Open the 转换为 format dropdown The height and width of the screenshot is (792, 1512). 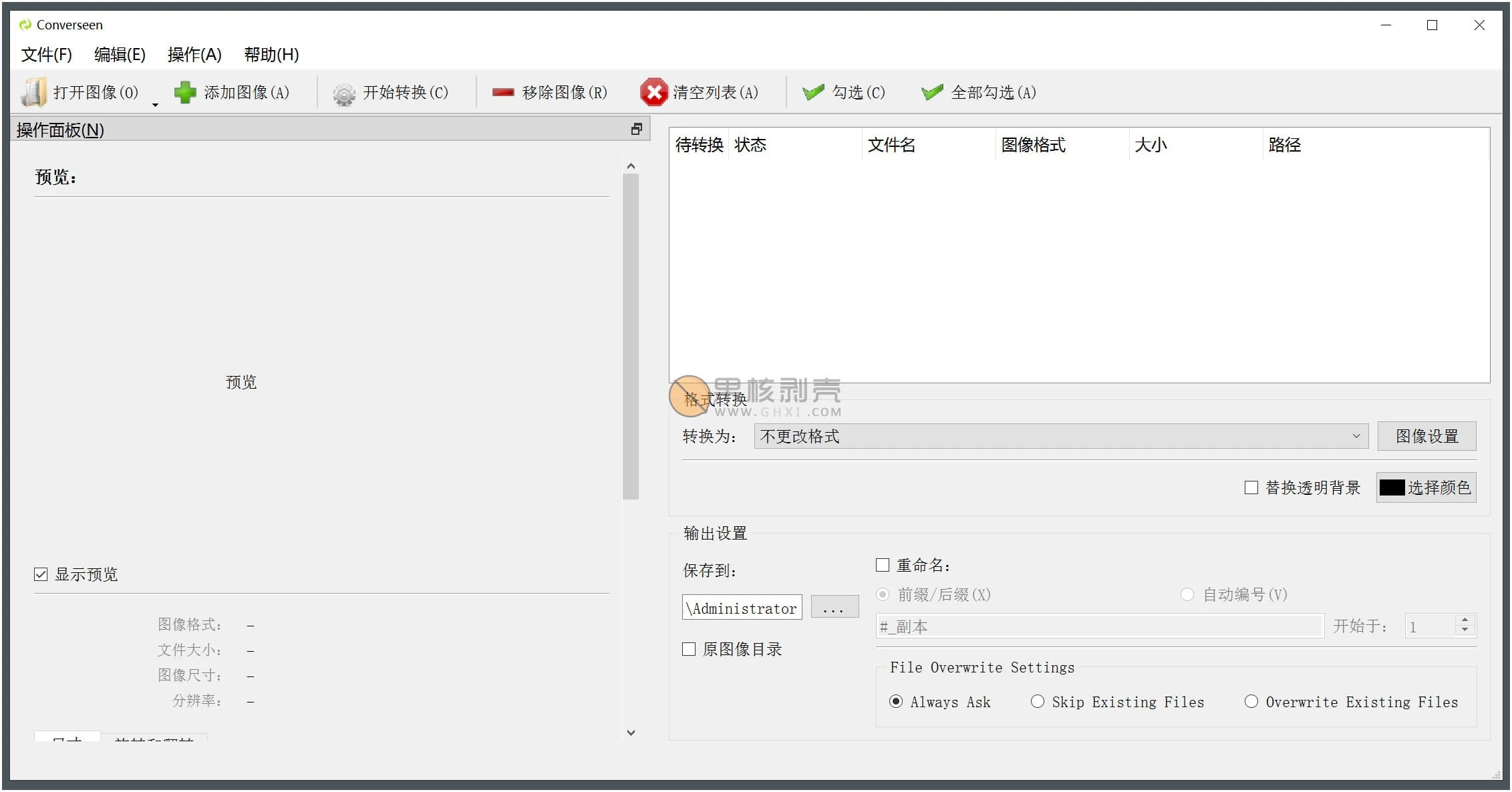[x=1356, y=436]
